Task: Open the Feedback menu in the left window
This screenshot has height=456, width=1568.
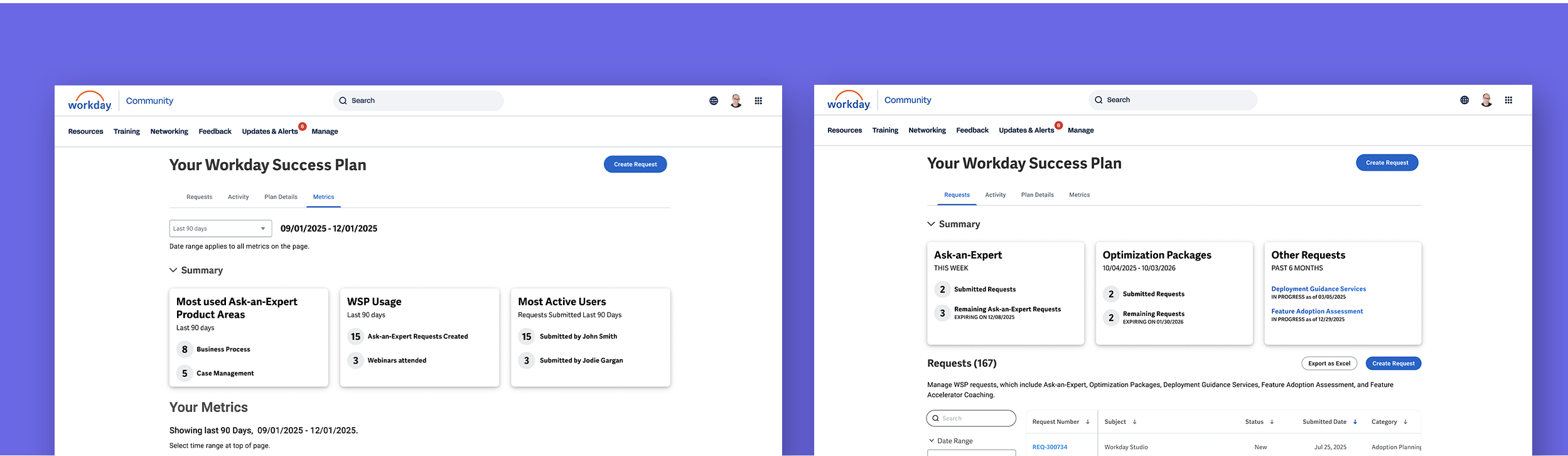Action: click(215, 131)
